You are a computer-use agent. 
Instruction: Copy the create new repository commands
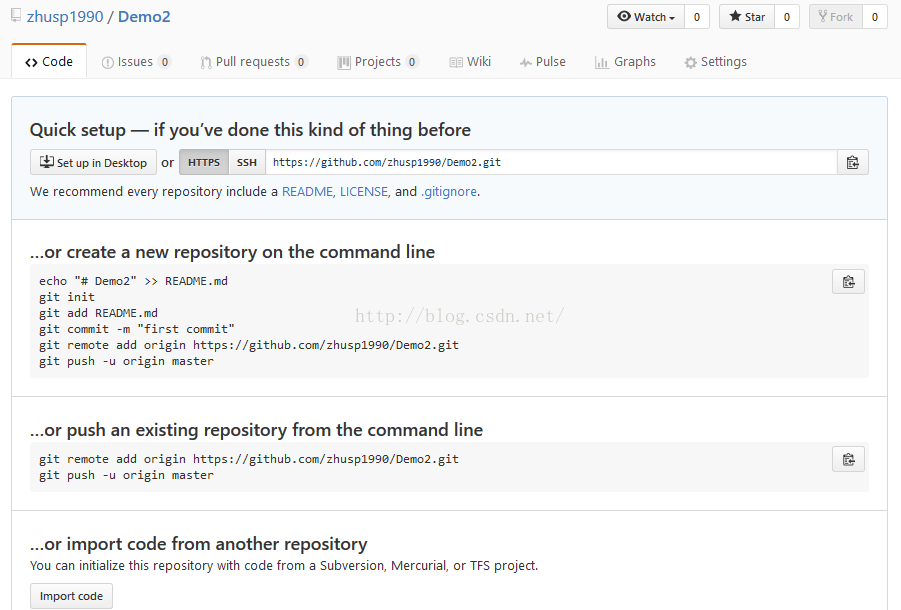pos(848,281)
